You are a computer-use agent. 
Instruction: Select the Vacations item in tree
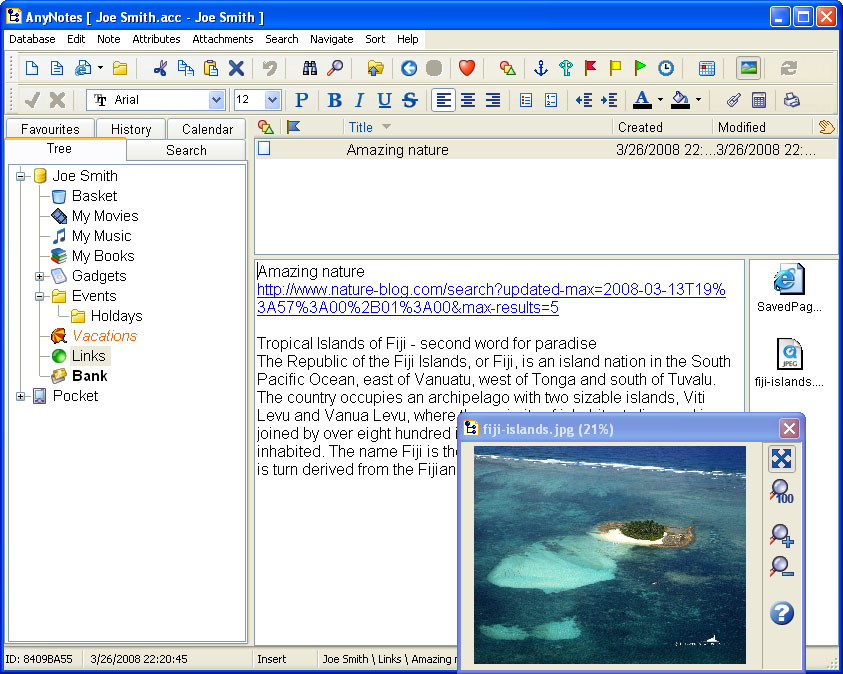(104, 336)
